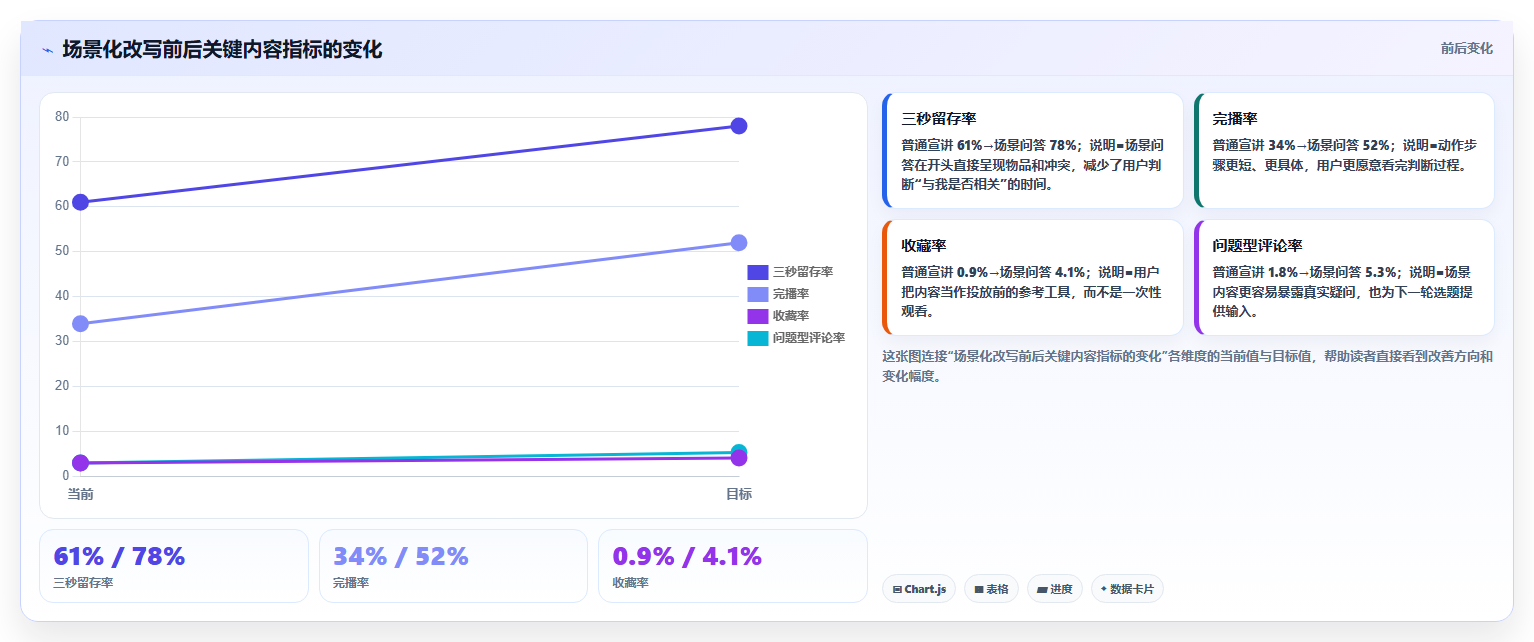Image resolution: width=1534 pixels, height=642 pixels.
Task: Click the 表格 tag button
Action: tap(991, 589)
